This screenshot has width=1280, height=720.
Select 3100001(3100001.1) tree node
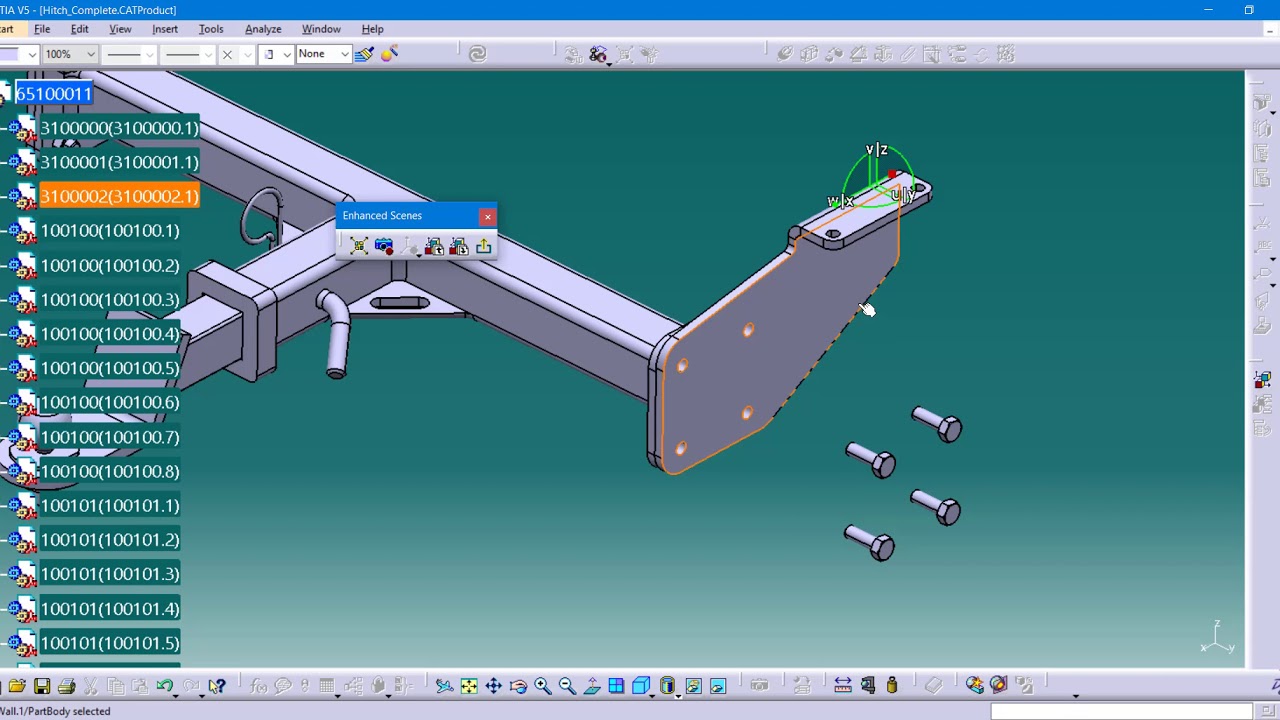coord(119,162)
